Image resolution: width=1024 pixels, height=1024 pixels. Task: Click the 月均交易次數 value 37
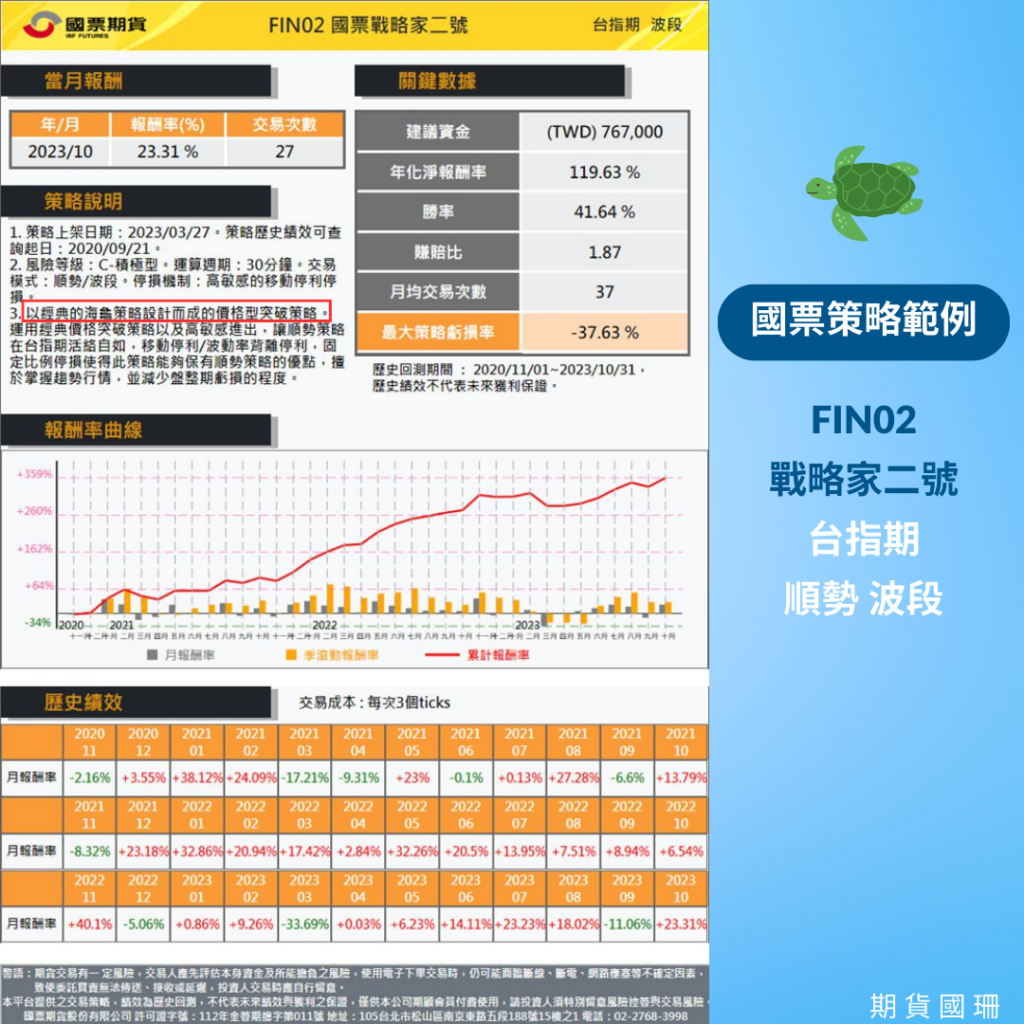[604, 292]
